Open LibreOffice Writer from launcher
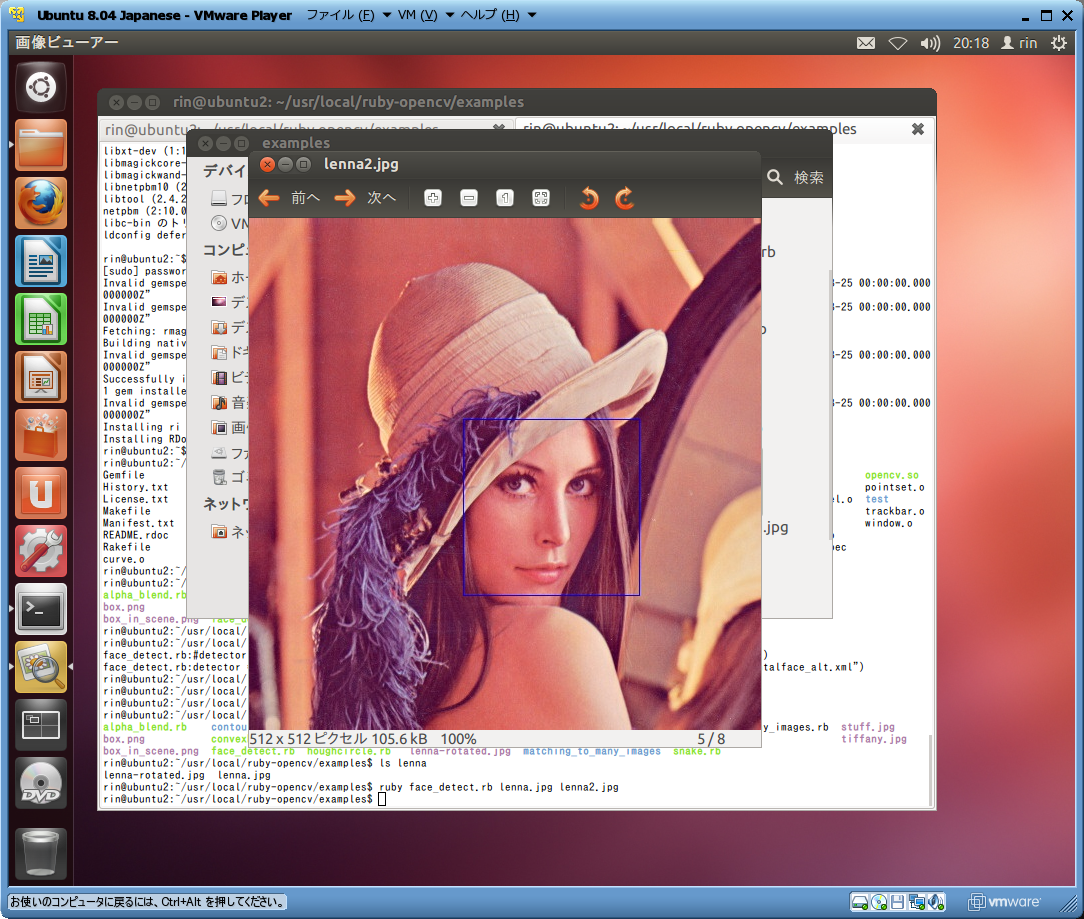Screen dimensions: 1084x919 pos(41,261)
